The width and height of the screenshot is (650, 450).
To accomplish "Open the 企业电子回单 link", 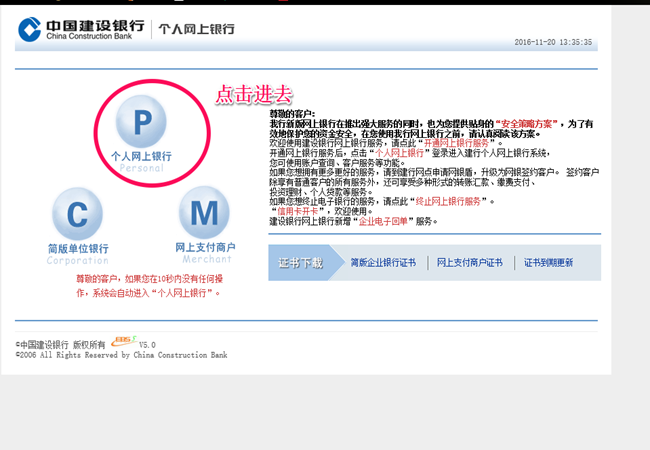I will (383, 221).
